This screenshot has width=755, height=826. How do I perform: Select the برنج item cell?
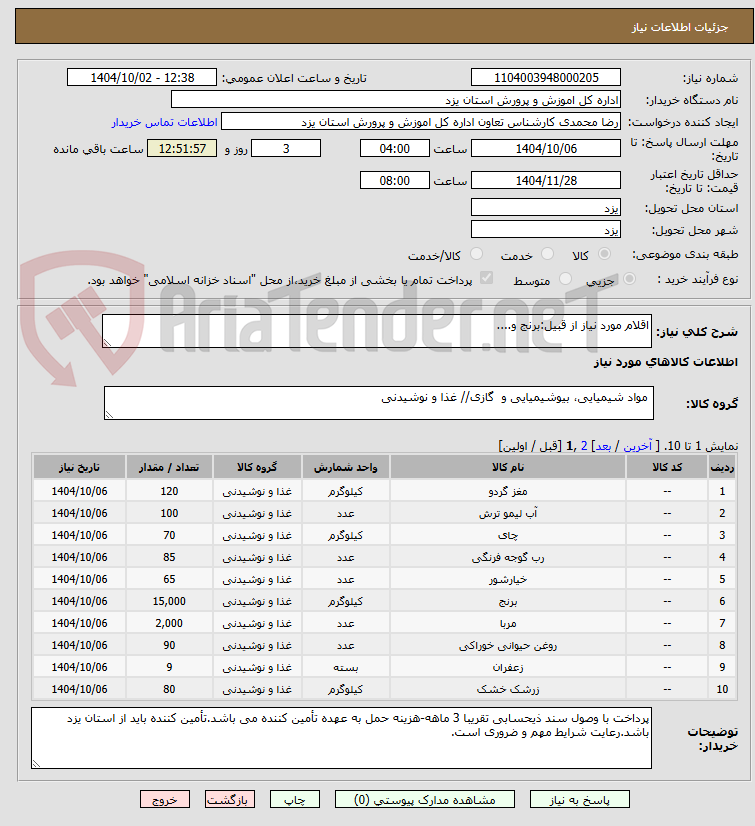508,601
